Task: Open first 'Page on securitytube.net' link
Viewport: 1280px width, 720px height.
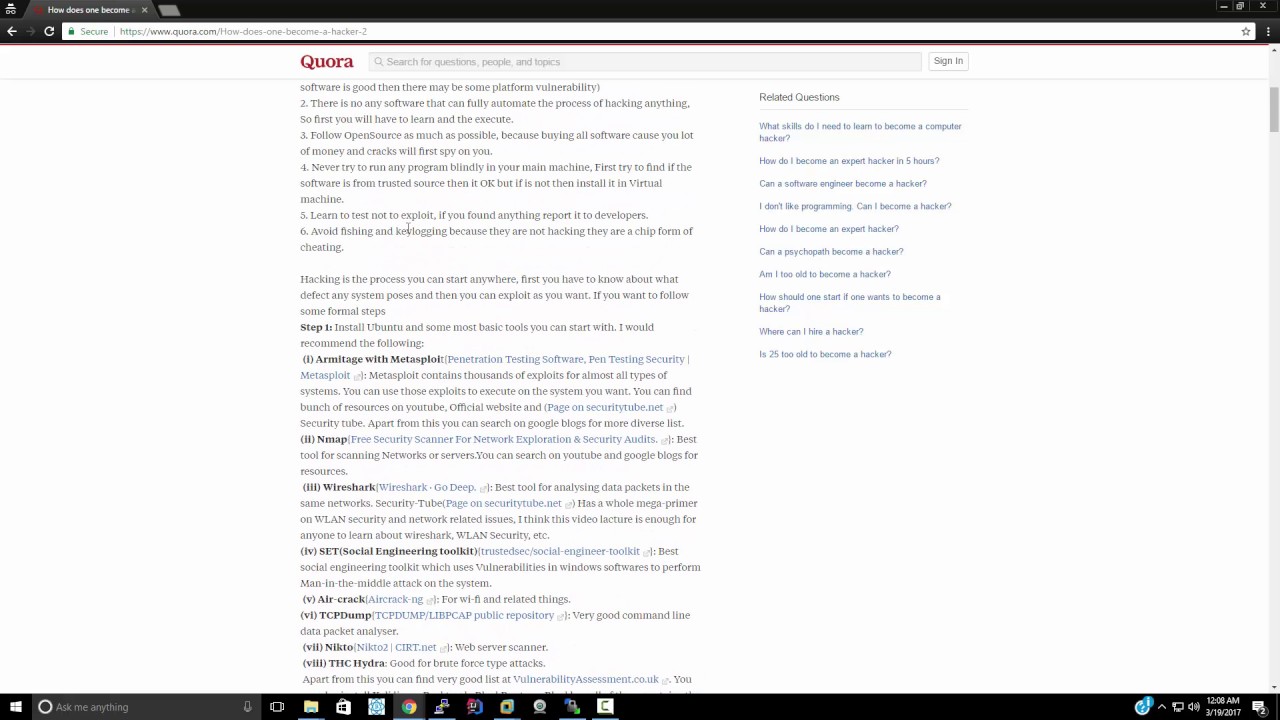Action: (x=605, y=407)
